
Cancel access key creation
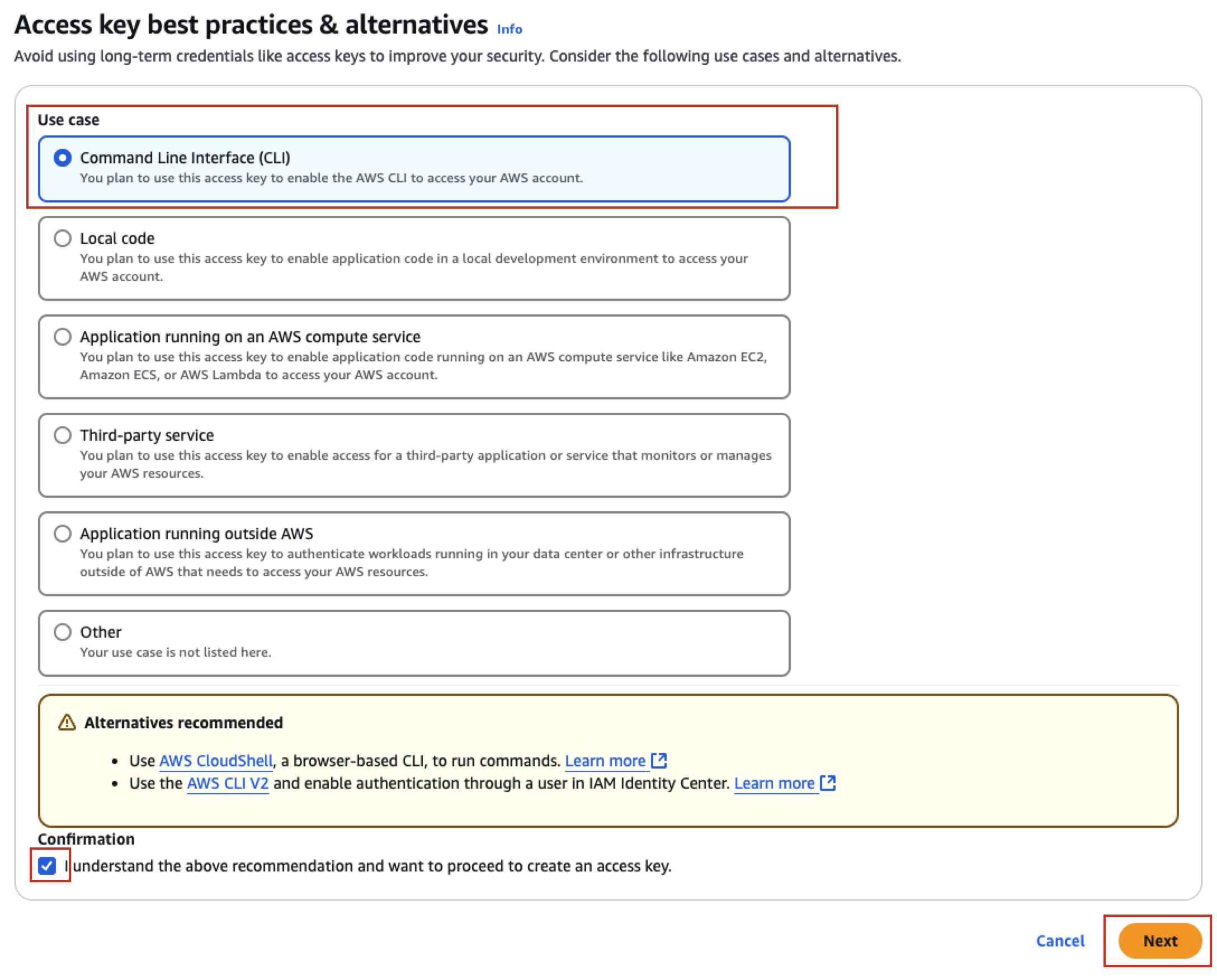(1059, 941)
